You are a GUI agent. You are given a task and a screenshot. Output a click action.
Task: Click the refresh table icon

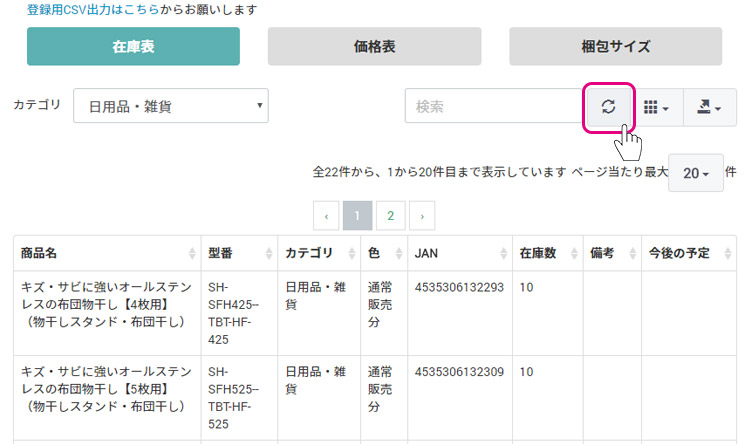pyautogui.click(x=608, y=107)
